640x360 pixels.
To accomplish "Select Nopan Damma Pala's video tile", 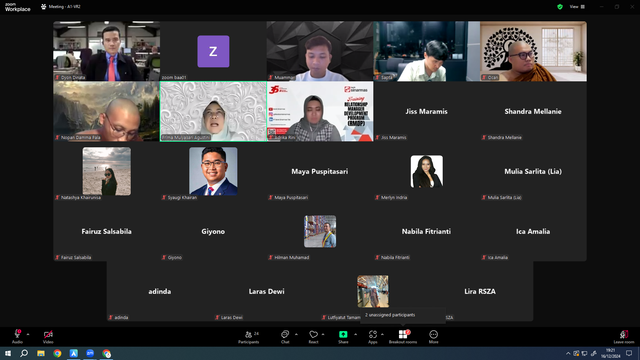I will 107,111.
